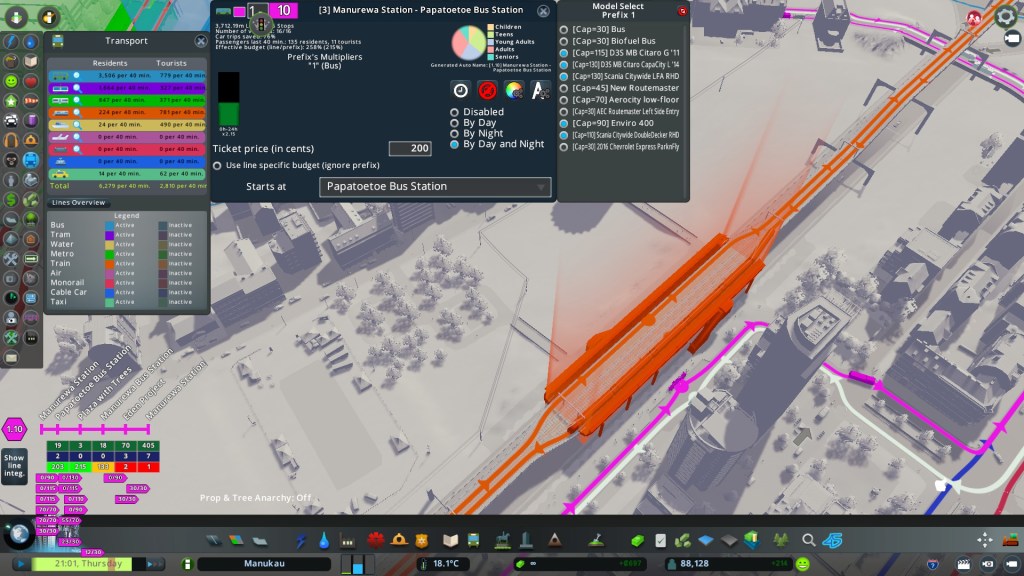Click the auto-name letter A icon
The width and height of the screenshot is (1024, 576).
tap(540, 90)
